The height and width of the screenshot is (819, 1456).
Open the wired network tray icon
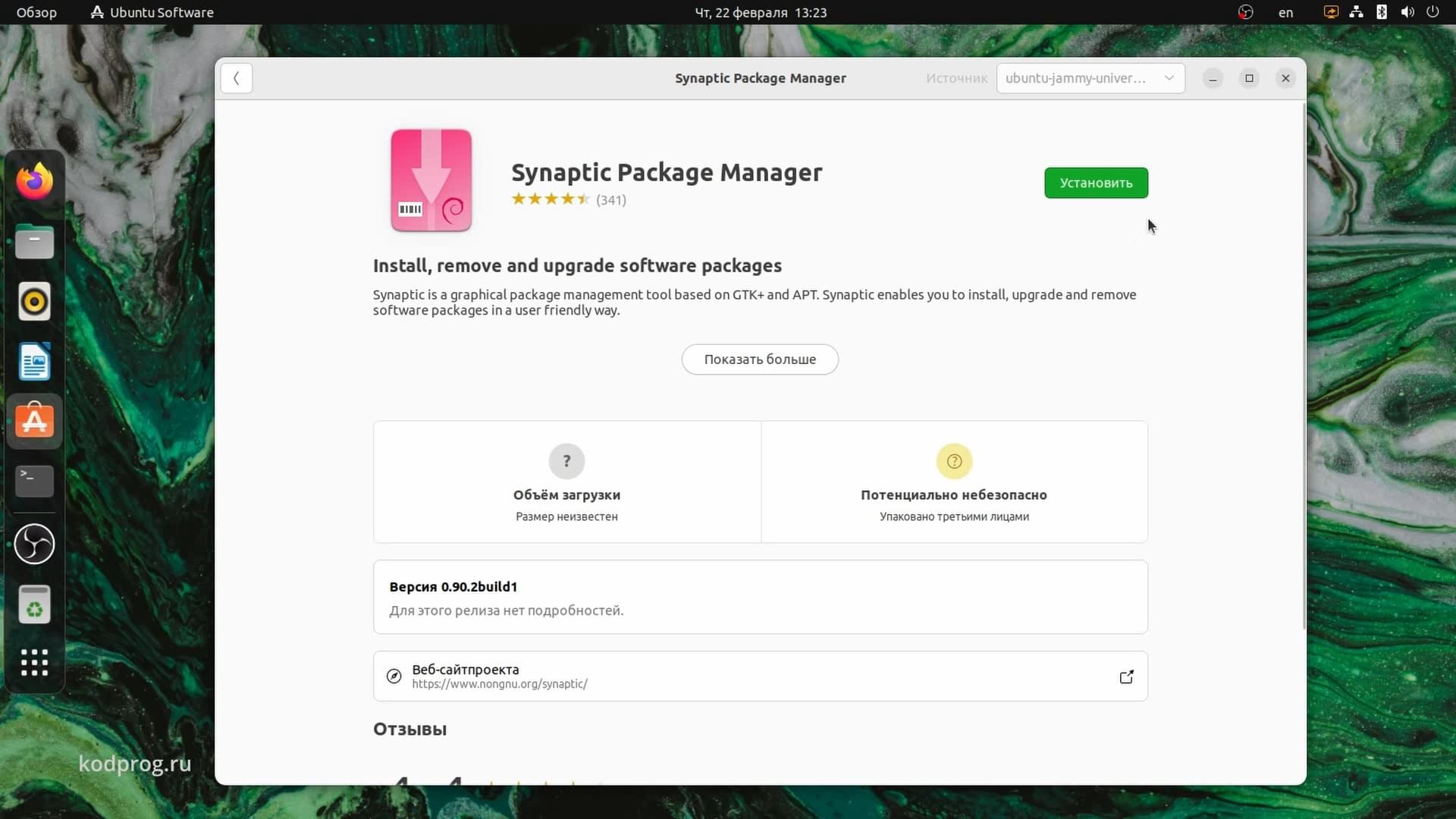(x=1356, y=12)
